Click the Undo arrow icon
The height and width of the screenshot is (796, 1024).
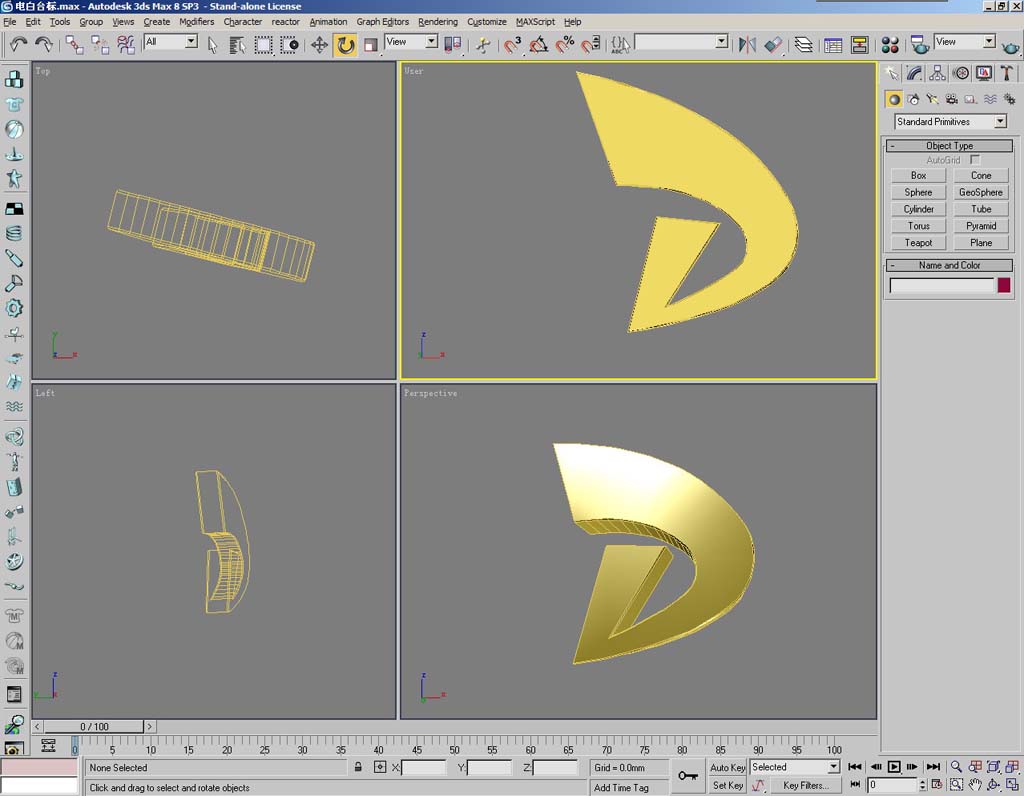click(18, 44)
